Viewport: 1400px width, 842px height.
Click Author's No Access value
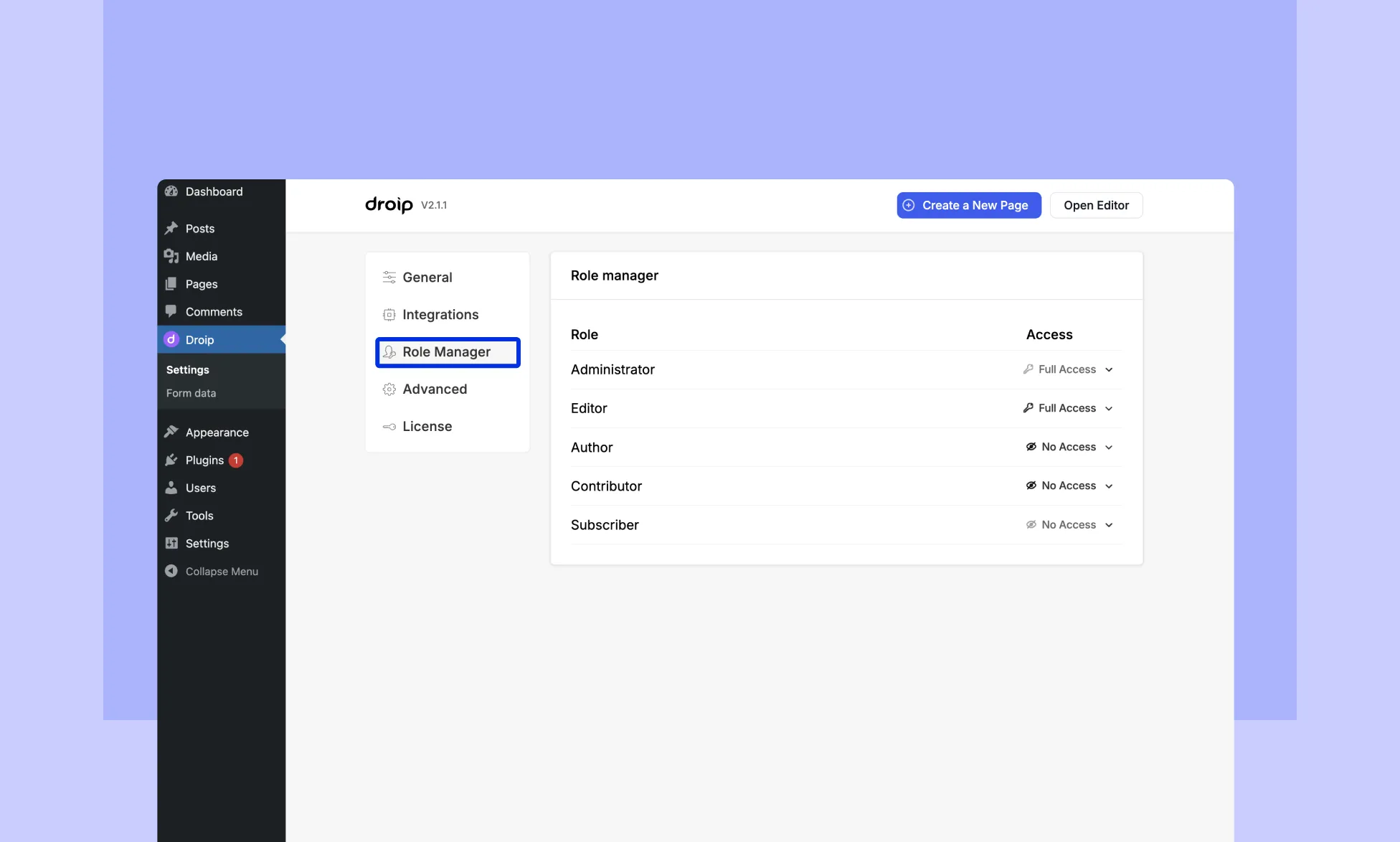[1069, 447]
